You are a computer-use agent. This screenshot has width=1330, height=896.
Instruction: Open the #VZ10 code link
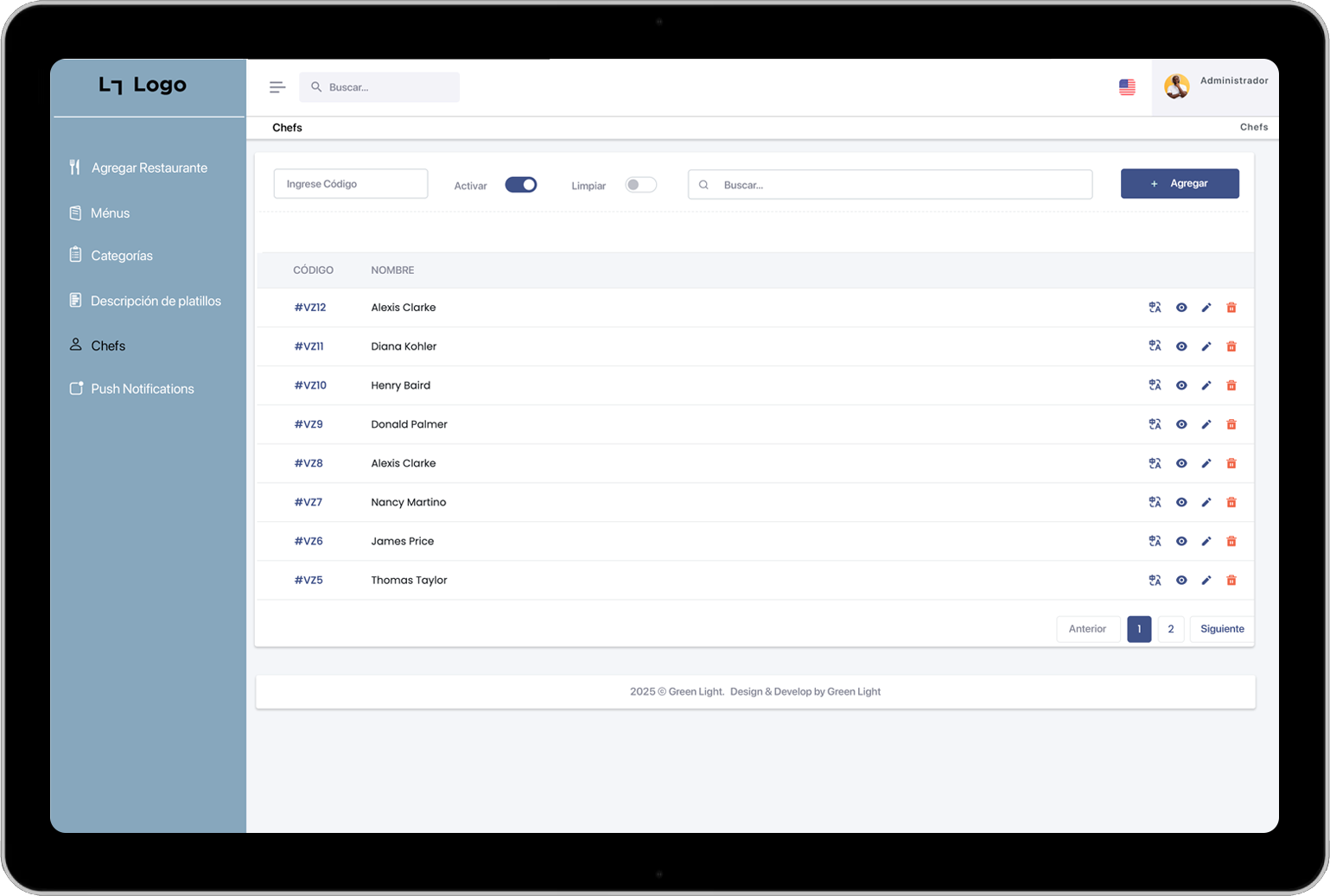click(x=310, y=385)
